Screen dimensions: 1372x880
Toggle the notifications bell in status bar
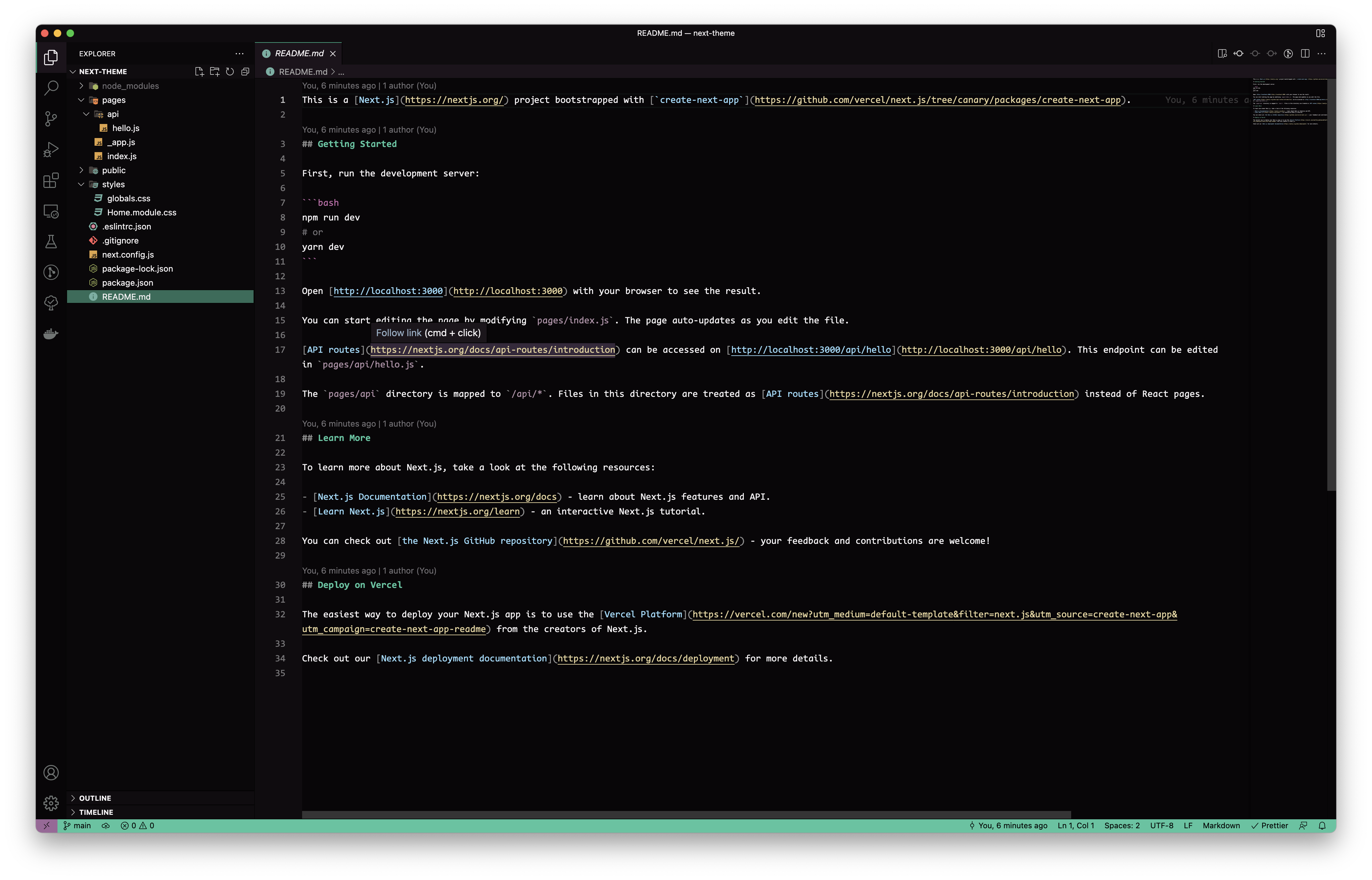click(x=1322, y=826)
